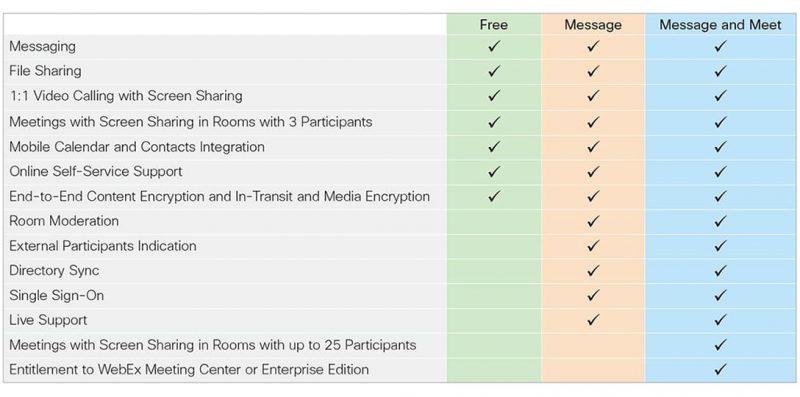Image resolution: width=800 pixels, height=397 pixels.
Task: Click the 1:1 Video Calling with Screen Sharing label
Action: pyautogui.click(x=126, y=96)
